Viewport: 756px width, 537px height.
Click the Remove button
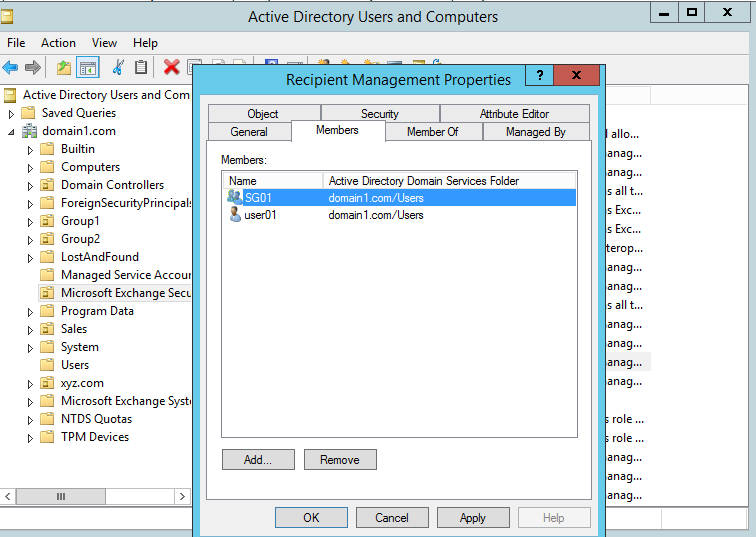pyautogui.click(x=340, y=459)
